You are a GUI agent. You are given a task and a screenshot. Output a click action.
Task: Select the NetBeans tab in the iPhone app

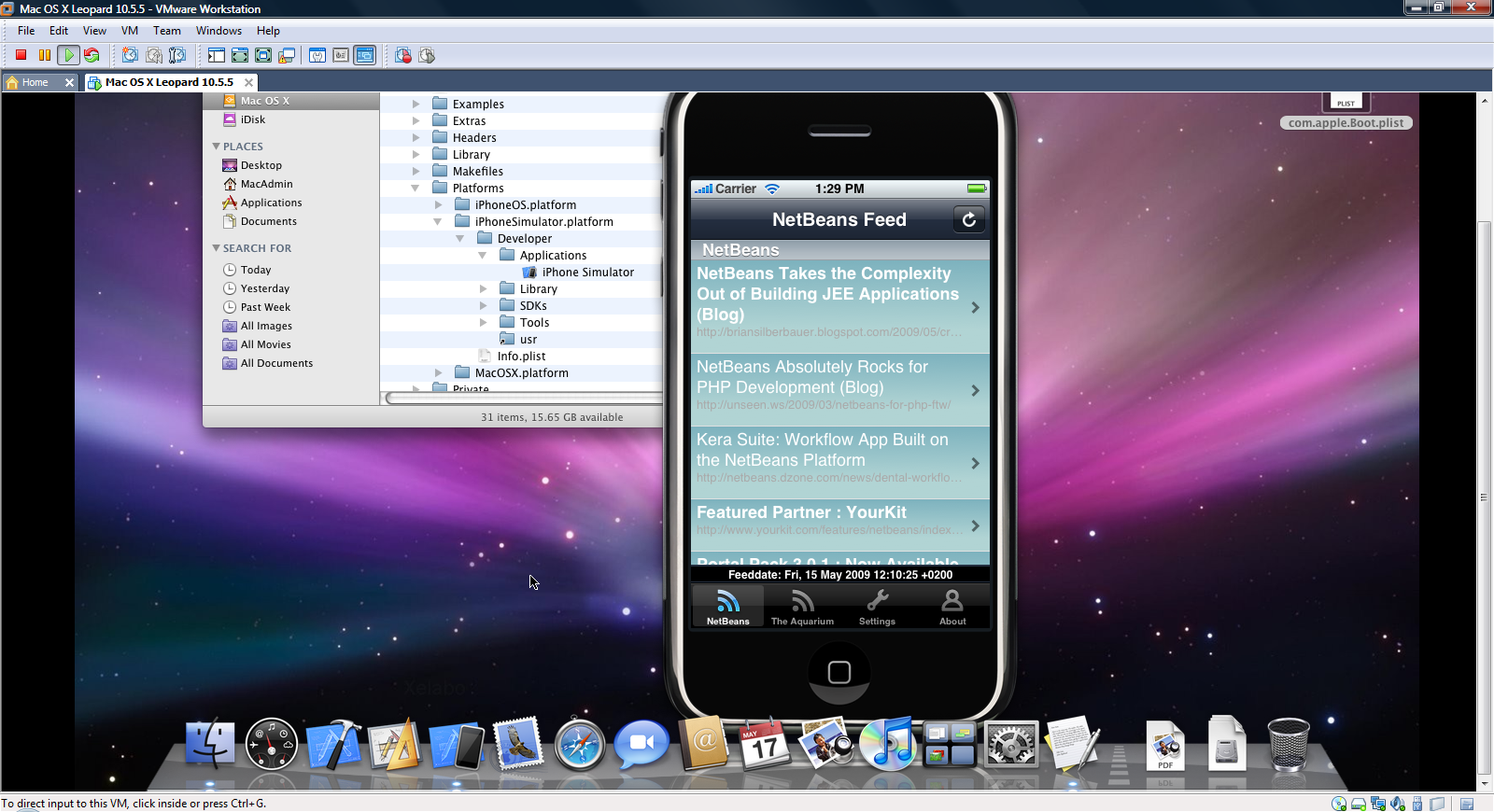(x=727, y=607)
